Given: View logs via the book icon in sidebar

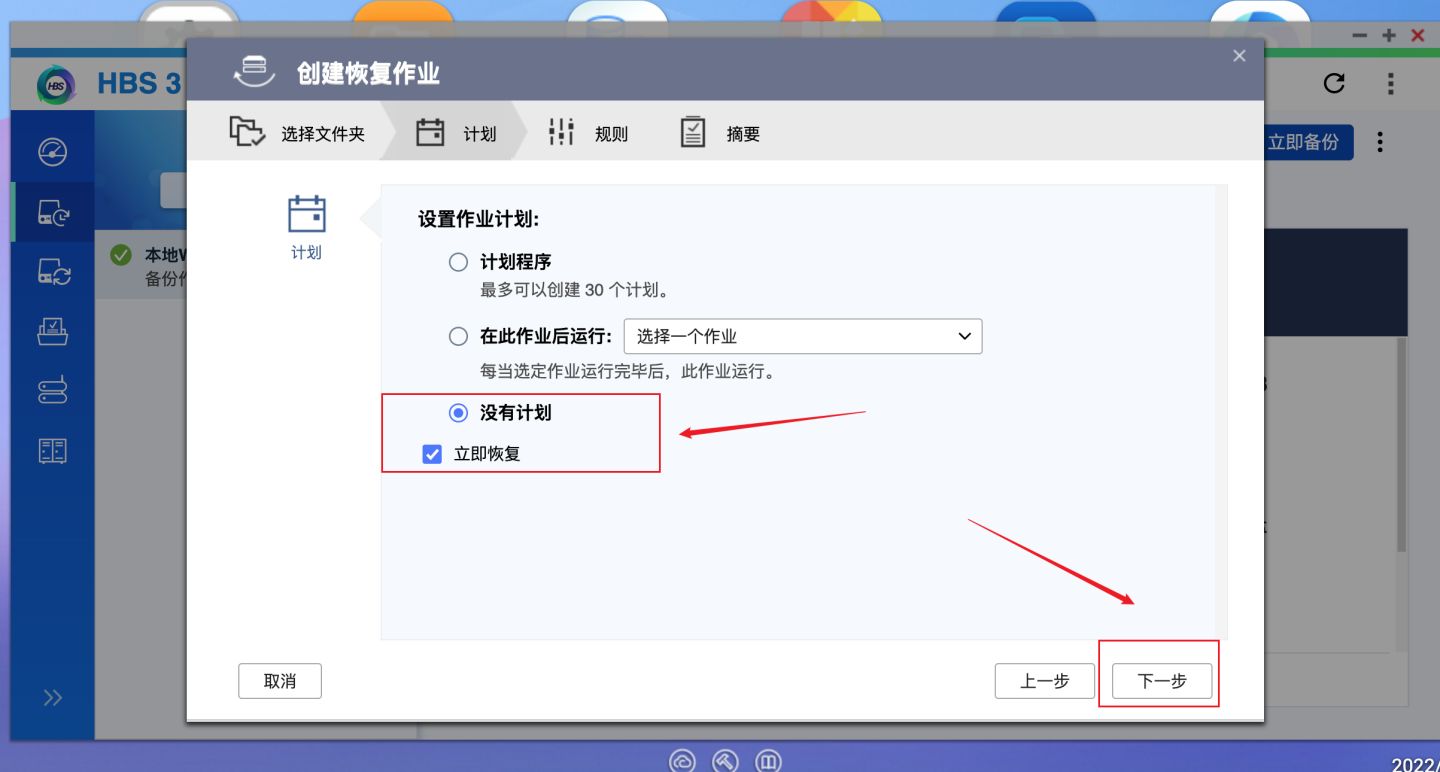Looking at the screenshot, I should 51,451.
